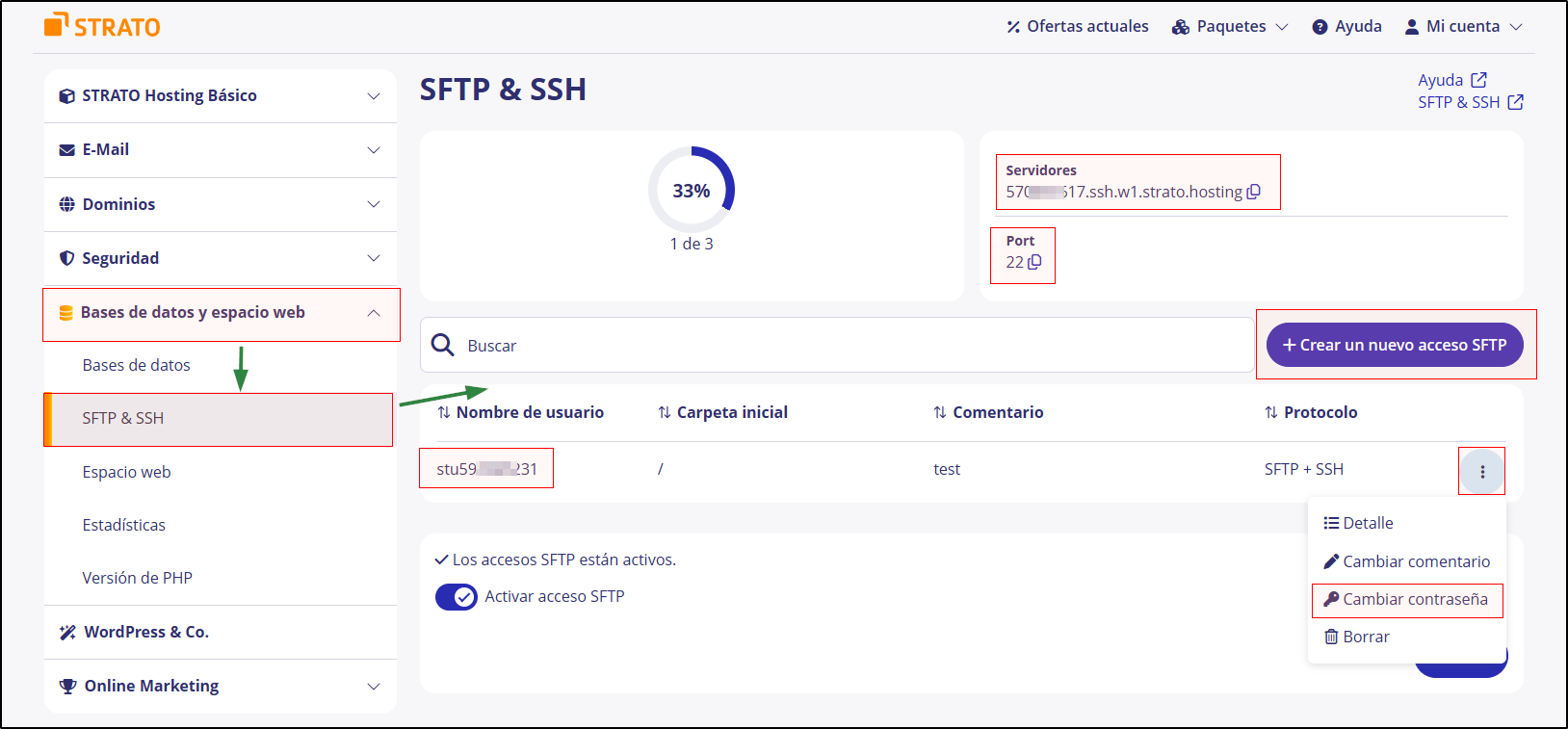Open Ayuda in the top navigation
This screenshot has height=729, width=1568.
coord(1346,26)
